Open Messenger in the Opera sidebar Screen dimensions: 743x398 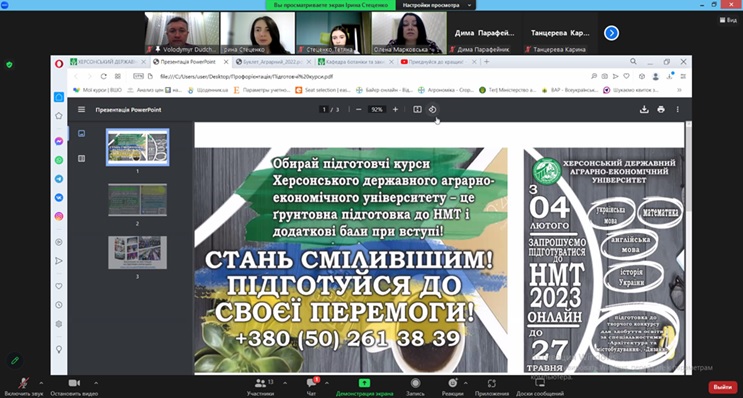click(59, 141)
